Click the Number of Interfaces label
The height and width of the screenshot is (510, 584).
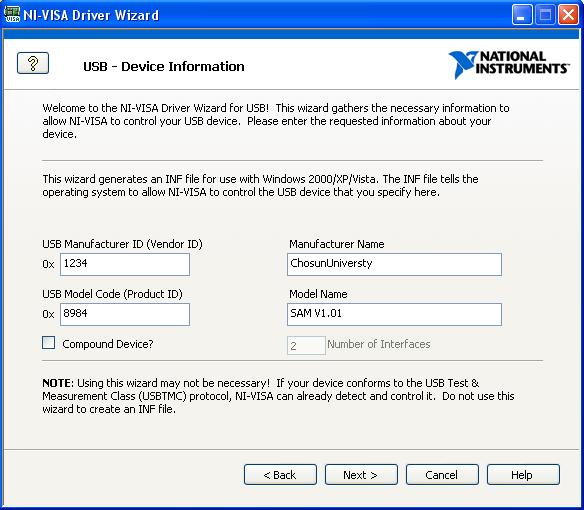tap(378, 344)
